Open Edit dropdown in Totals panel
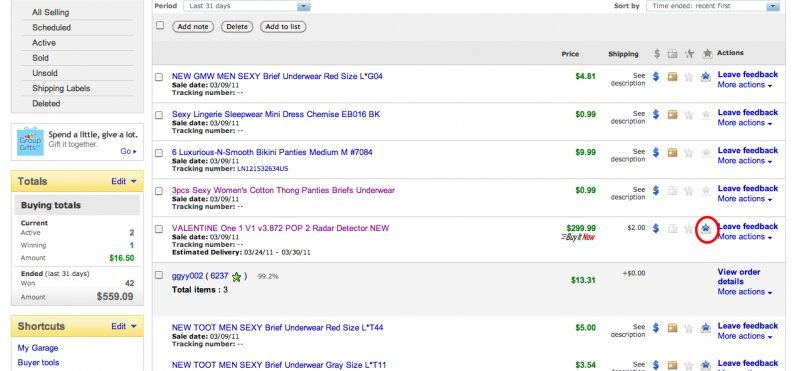800x371 pixels. [x=124, y=182]
